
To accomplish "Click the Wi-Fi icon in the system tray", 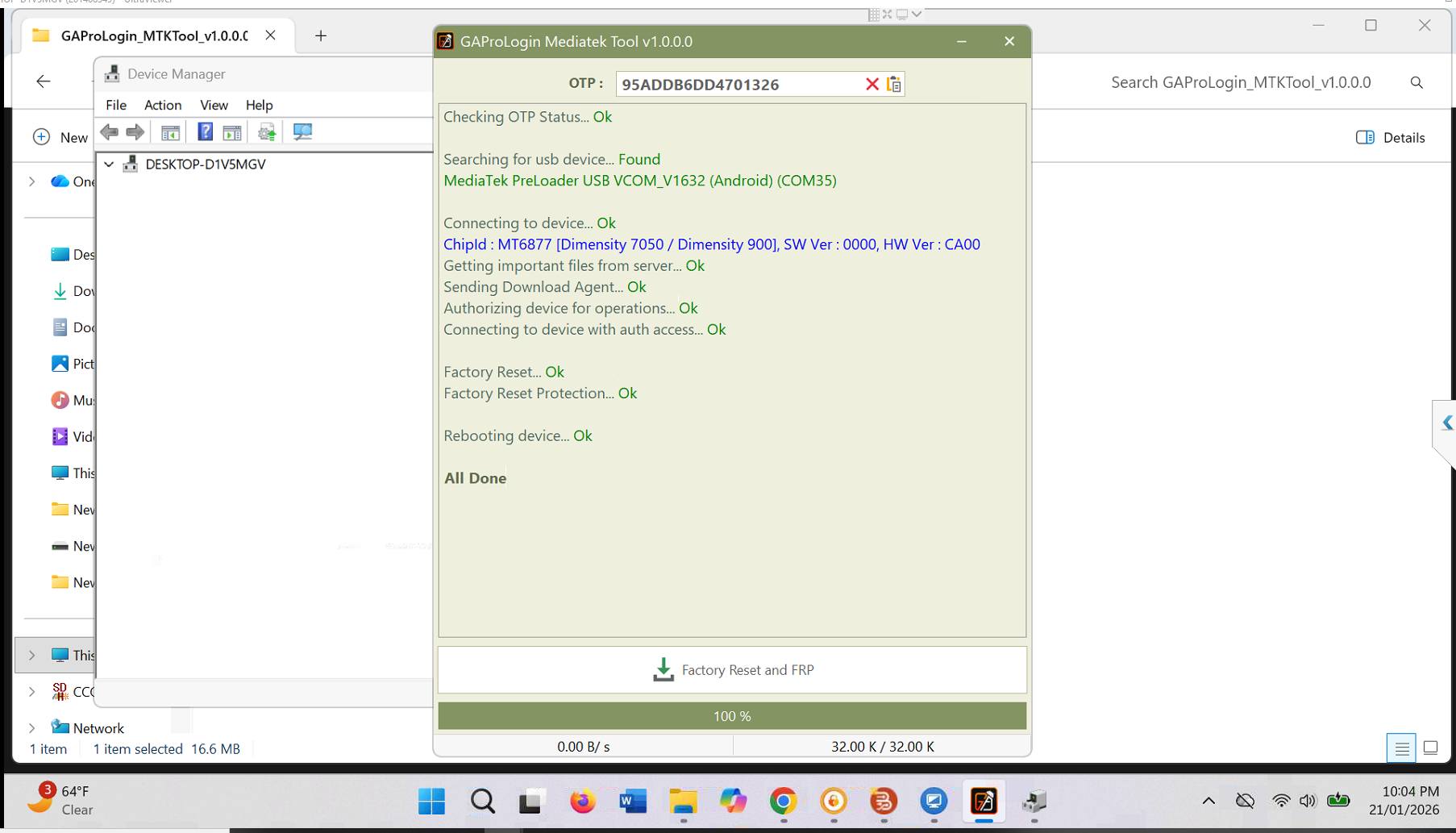I will coord(1281,801).
